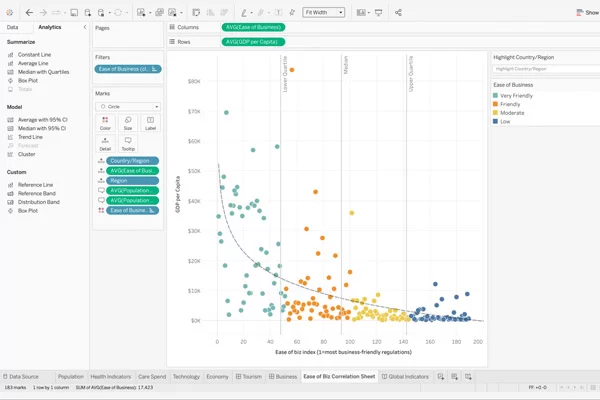This screenshot has height=400, width=600.
Task: Select the Very Friendly legend color
Action: coord(497,95)
